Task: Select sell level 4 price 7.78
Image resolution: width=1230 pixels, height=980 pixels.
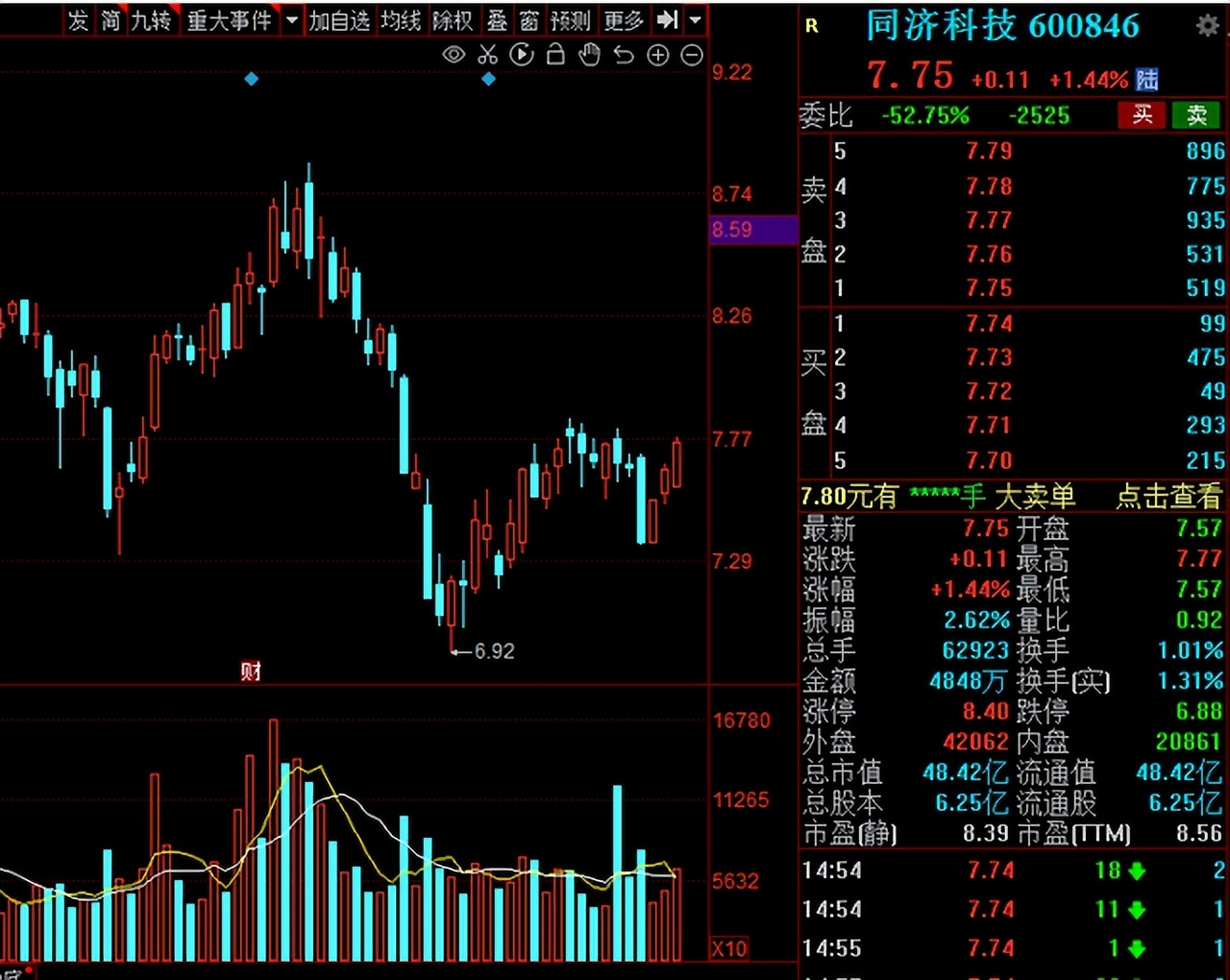Action: pyautogui.click(x=989, y=186)
